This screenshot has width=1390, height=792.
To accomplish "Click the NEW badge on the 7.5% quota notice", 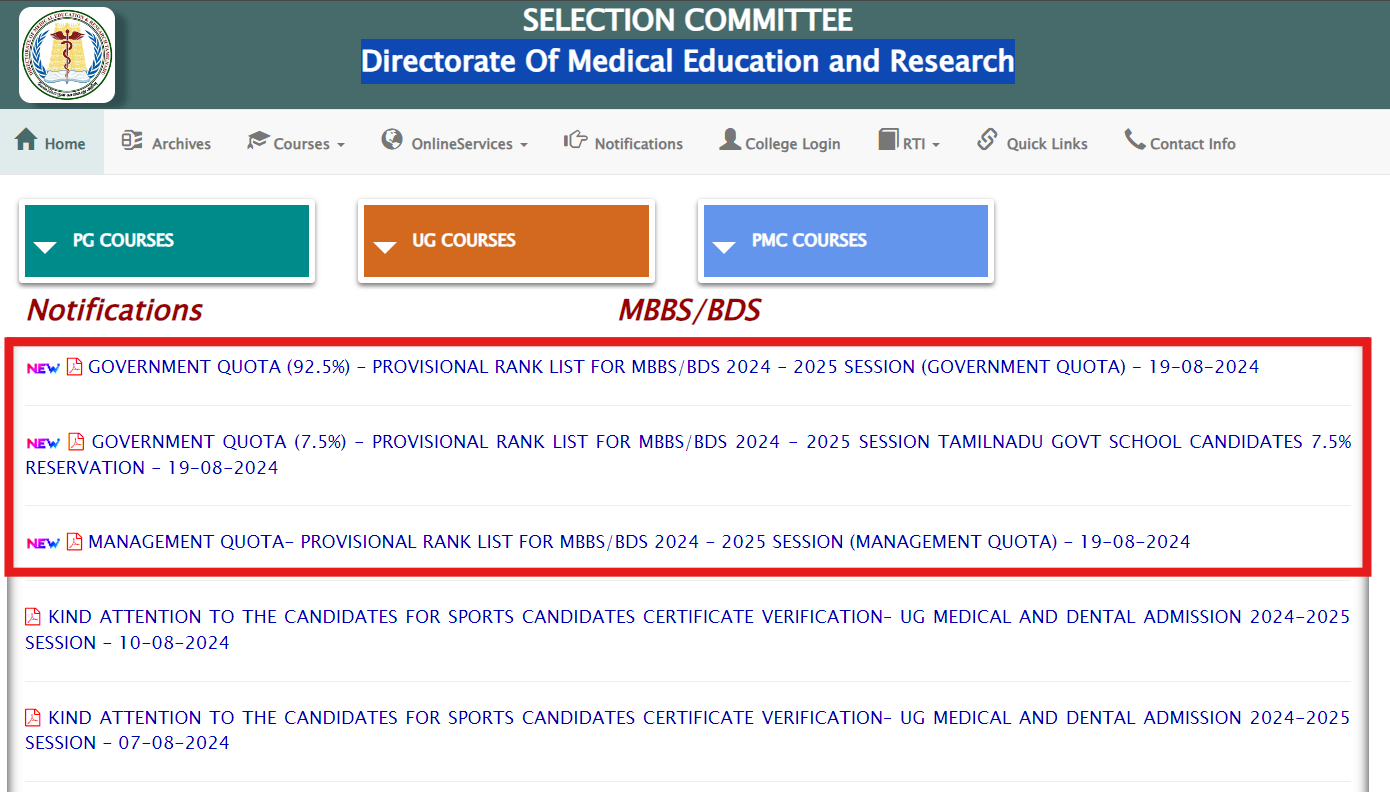I will pyautogui.click(x=41, y=441).
